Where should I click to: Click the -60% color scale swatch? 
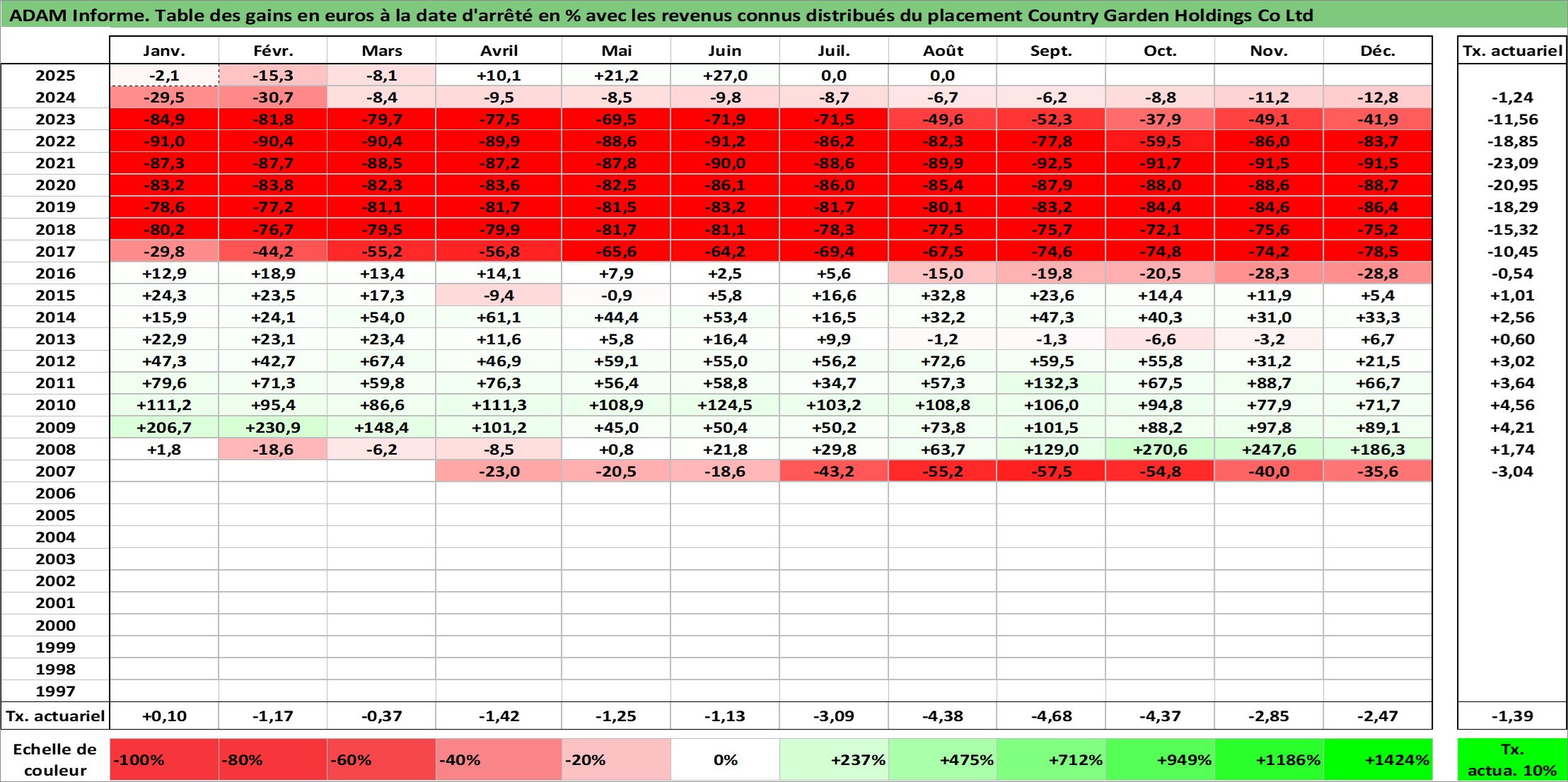click(x=382, y=760)
